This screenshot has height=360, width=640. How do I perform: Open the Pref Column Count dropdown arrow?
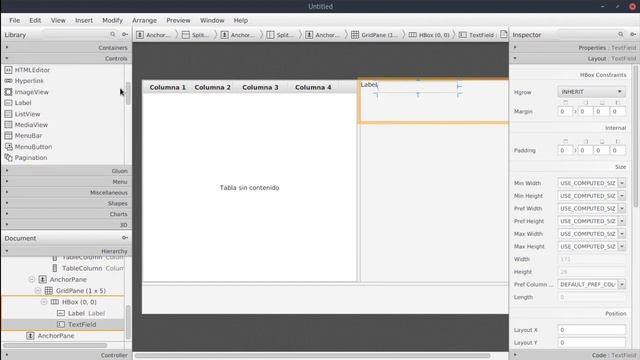pos(622,284)
